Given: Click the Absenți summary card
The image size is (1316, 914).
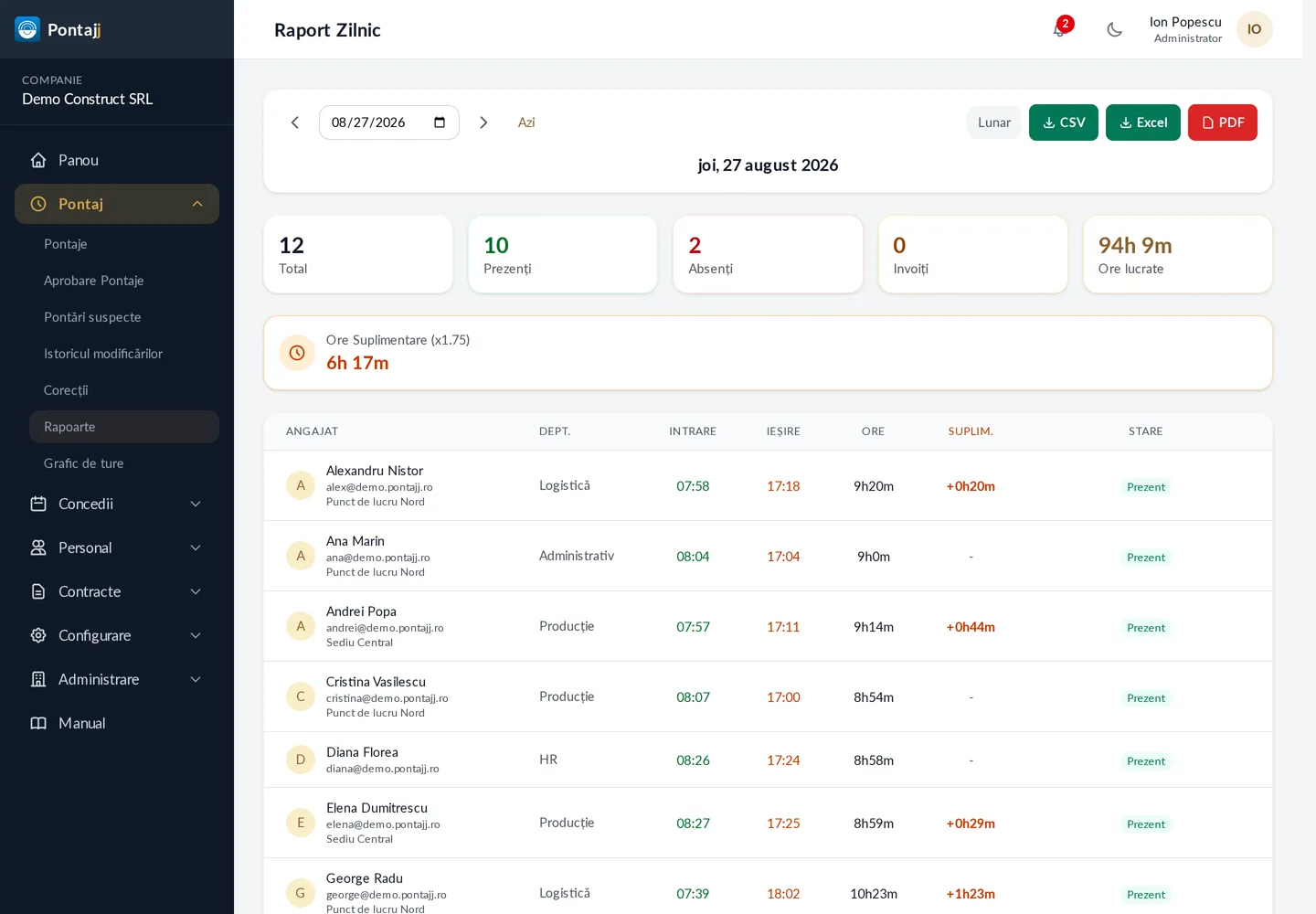Looking at the screenshot, I should coord(768,254).
